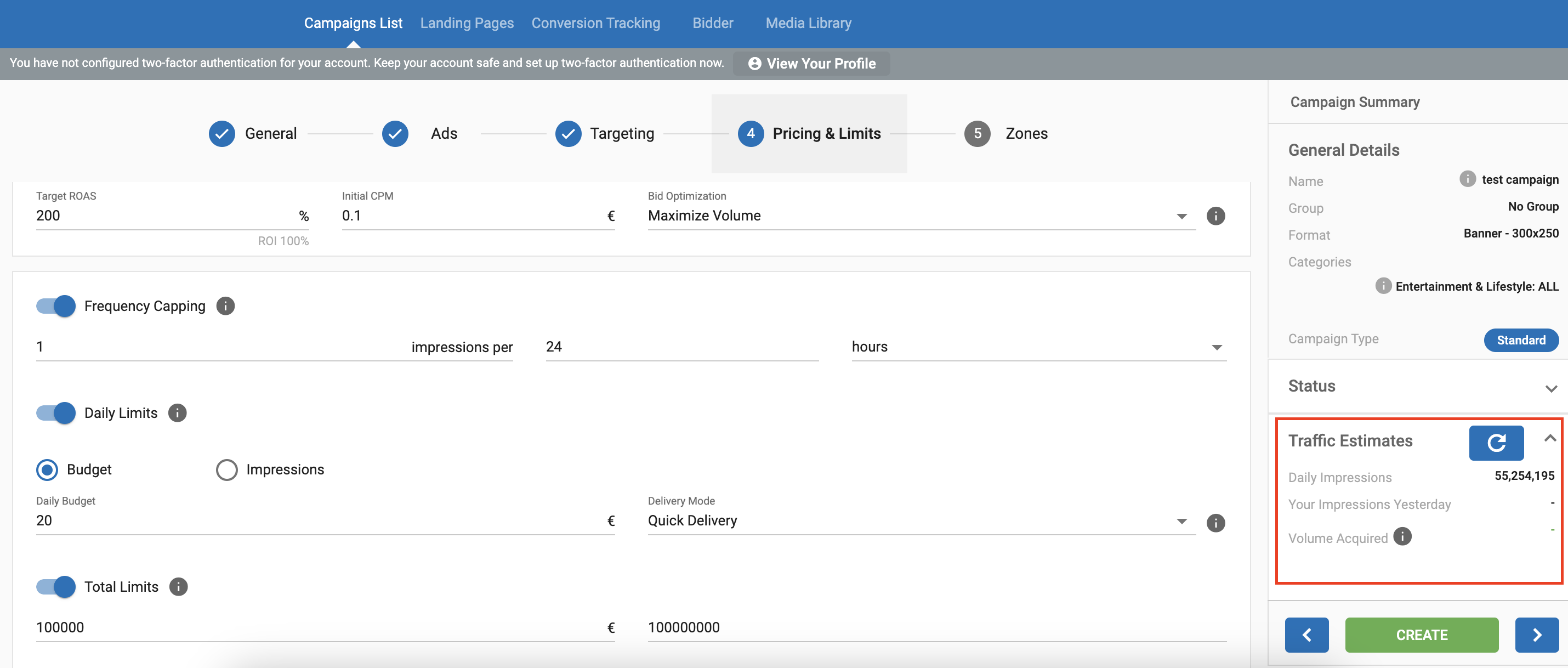Click the Daily Limits info icon
1568x668 pixels.
[177, 413]
